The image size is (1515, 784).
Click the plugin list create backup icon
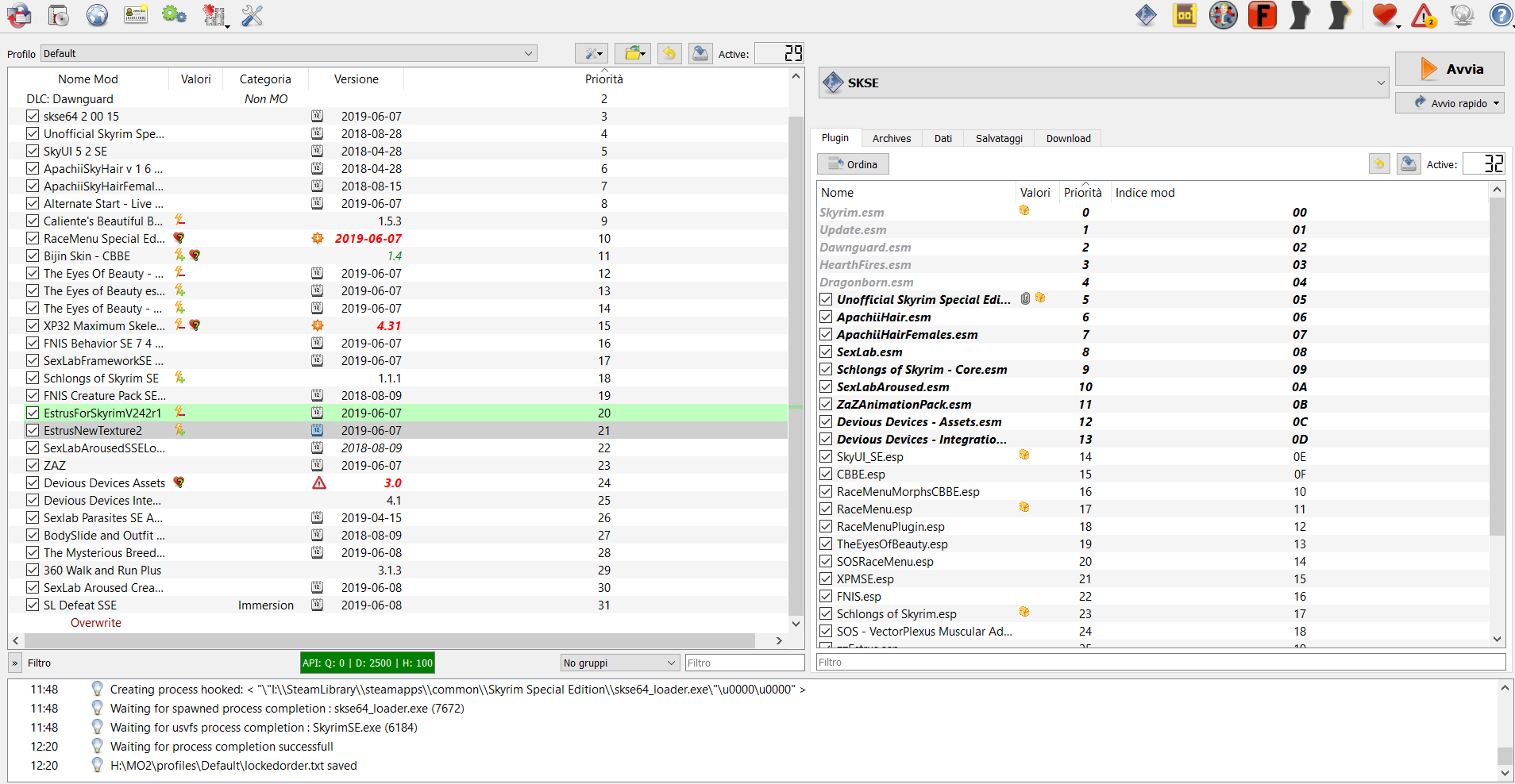point(1409,163)
